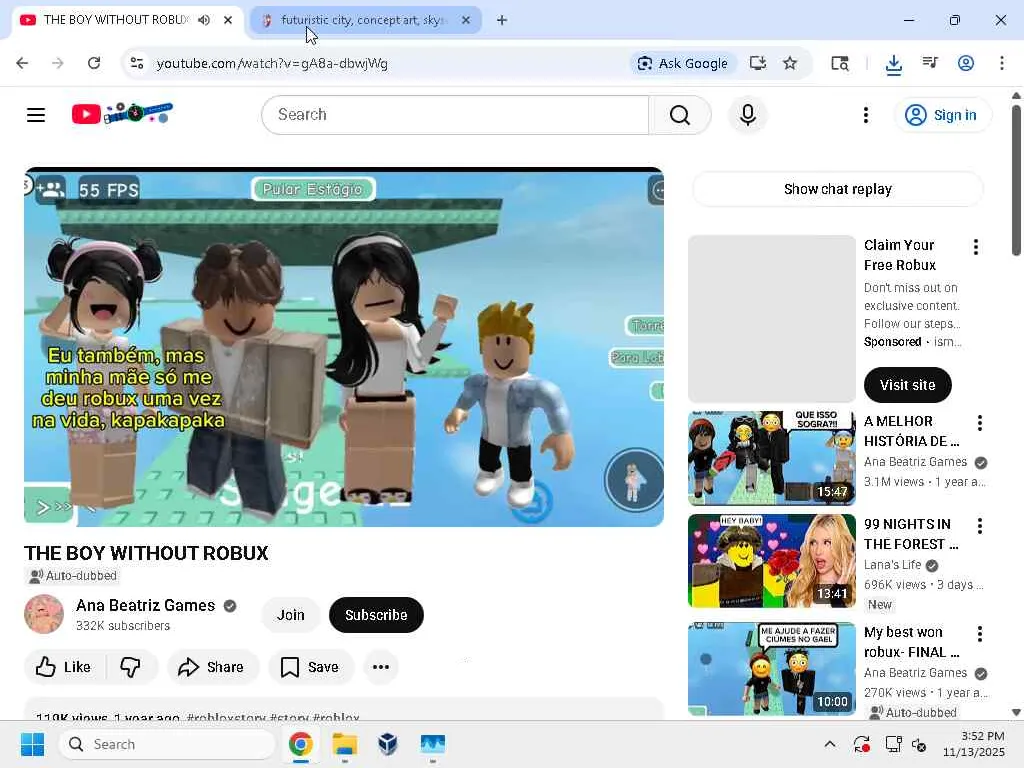
Task: Open a new browser tab
Action: point(502,20)
